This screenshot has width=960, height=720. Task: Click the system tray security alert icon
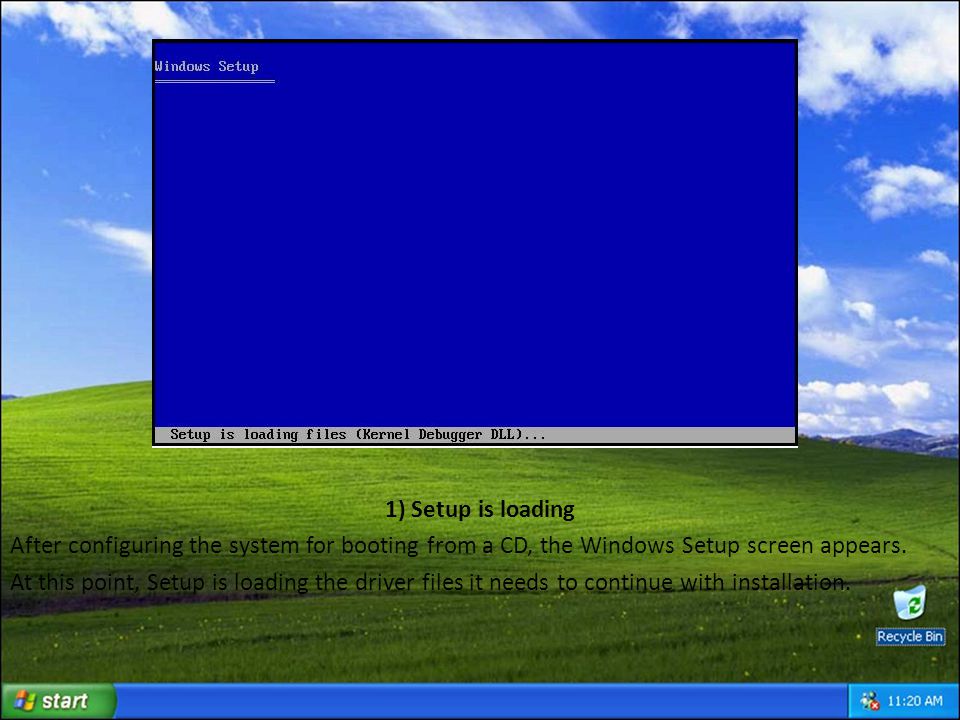pos(869,701)
